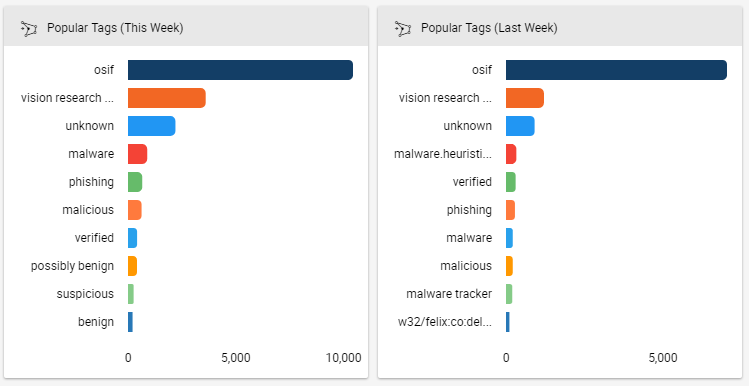Click the verified tag label in This Week
This screenshot has width=749, height=386.
[x=94, y=238]
